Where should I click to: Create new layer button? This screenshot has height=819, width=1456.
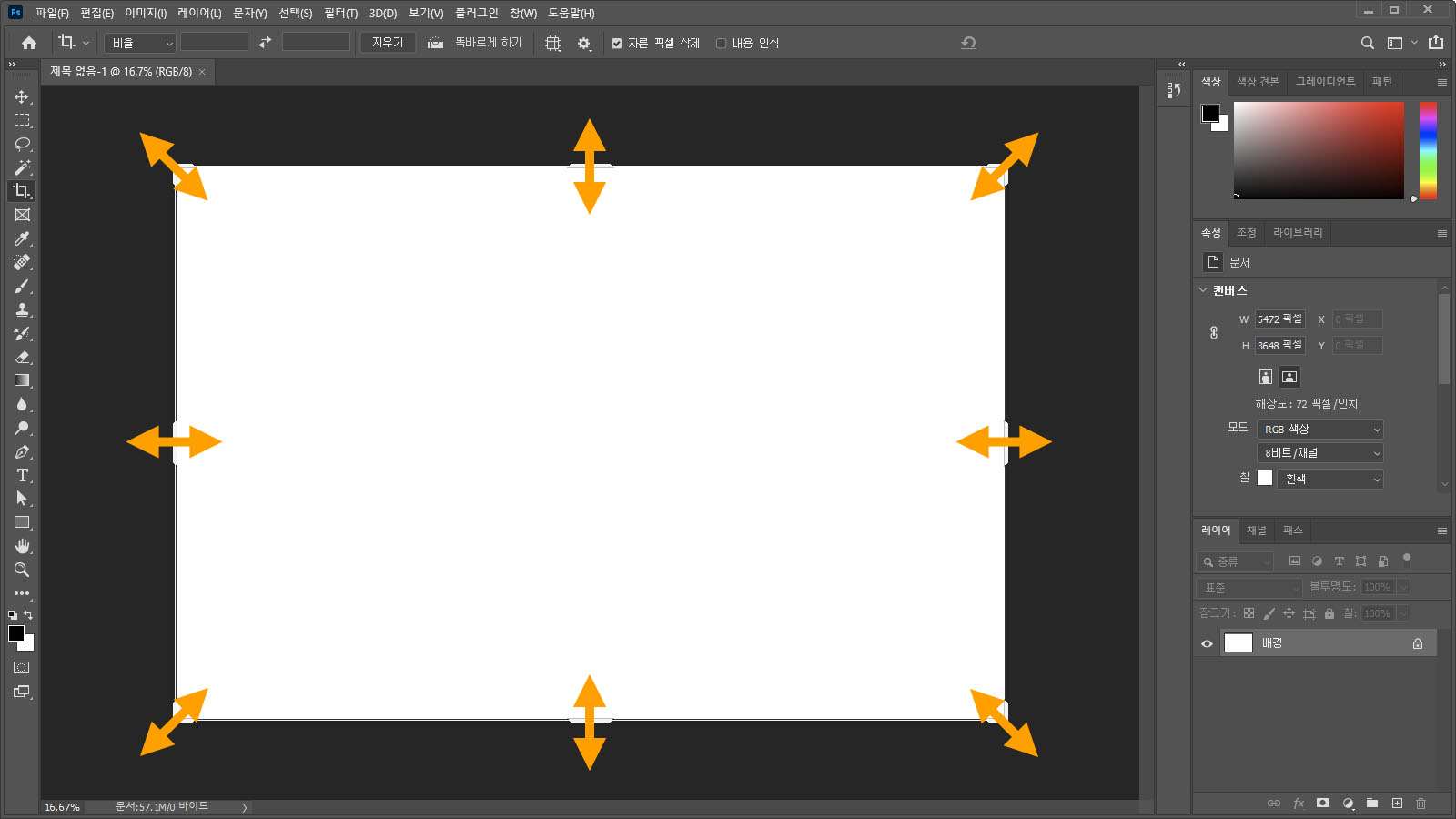(x=1397, y=804)
